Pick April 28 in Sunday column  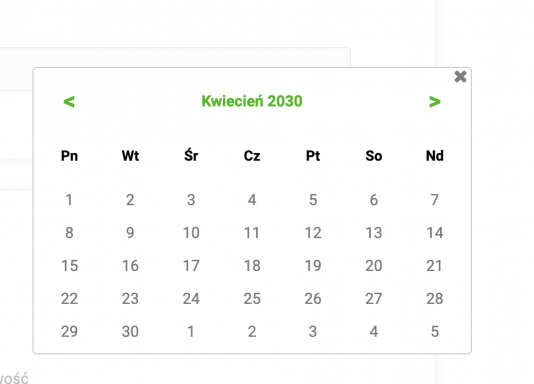click(435, 299)
